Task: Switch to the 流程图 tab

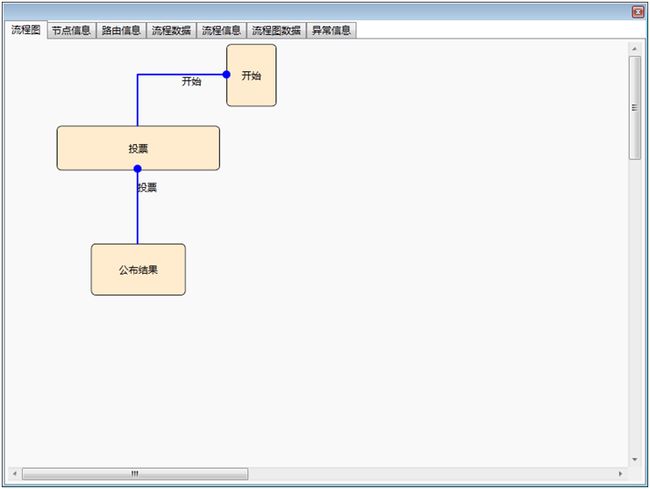Action: pyautogui.click(x=26, y=29)
